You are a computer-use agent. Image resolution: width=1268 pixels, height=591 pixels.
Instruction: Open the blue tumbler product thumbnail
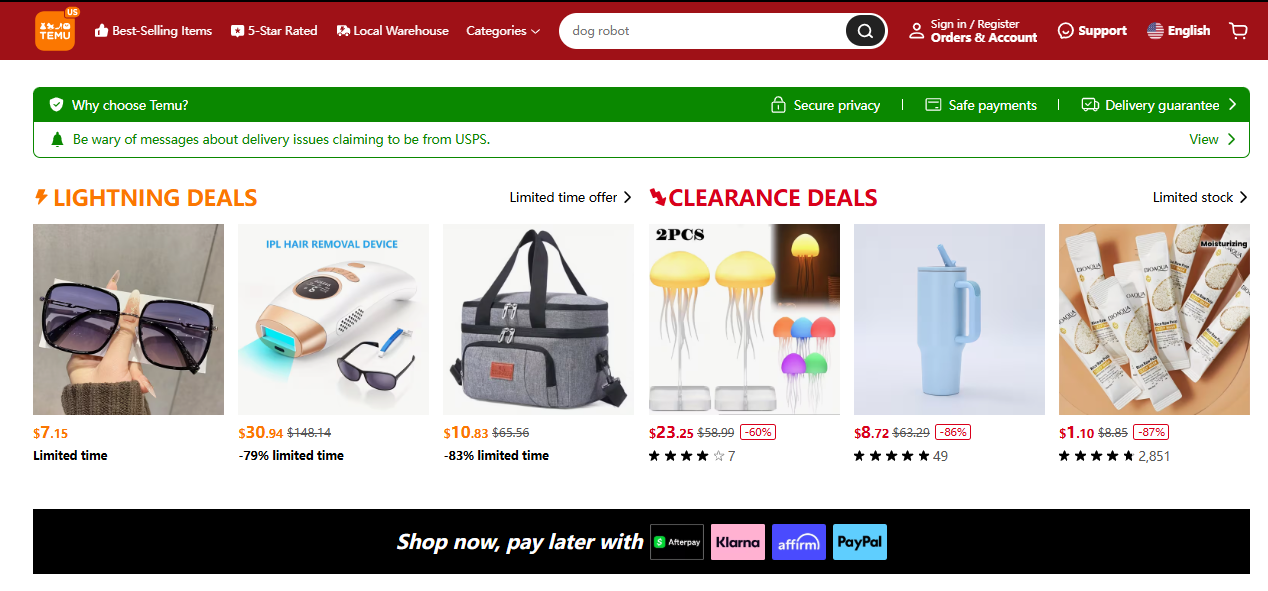949,319
